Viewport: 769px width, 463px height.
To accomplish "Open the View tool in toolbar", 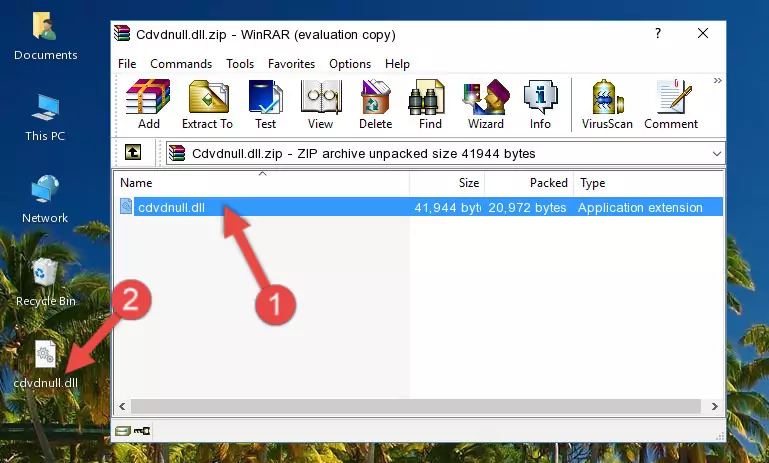I will point(320,105).
